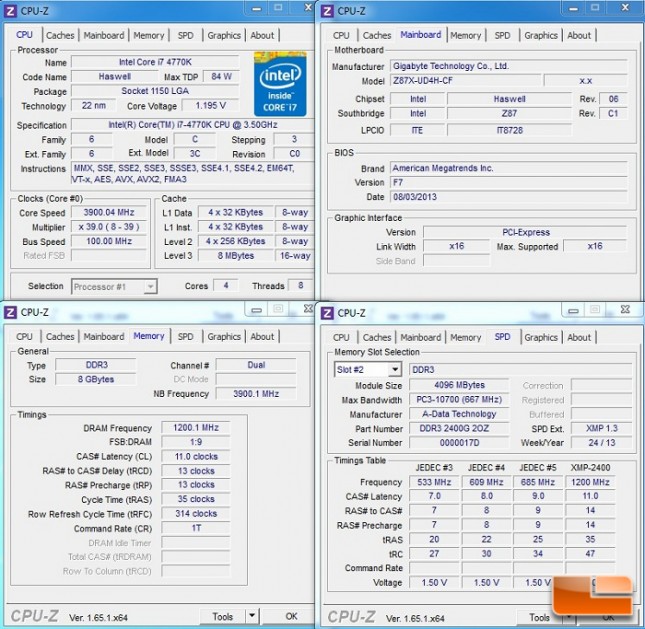The height and width of the screenshot is (629, 645).
Task: Select CPU tab in Memory window
Action: [x=24, y=337]
